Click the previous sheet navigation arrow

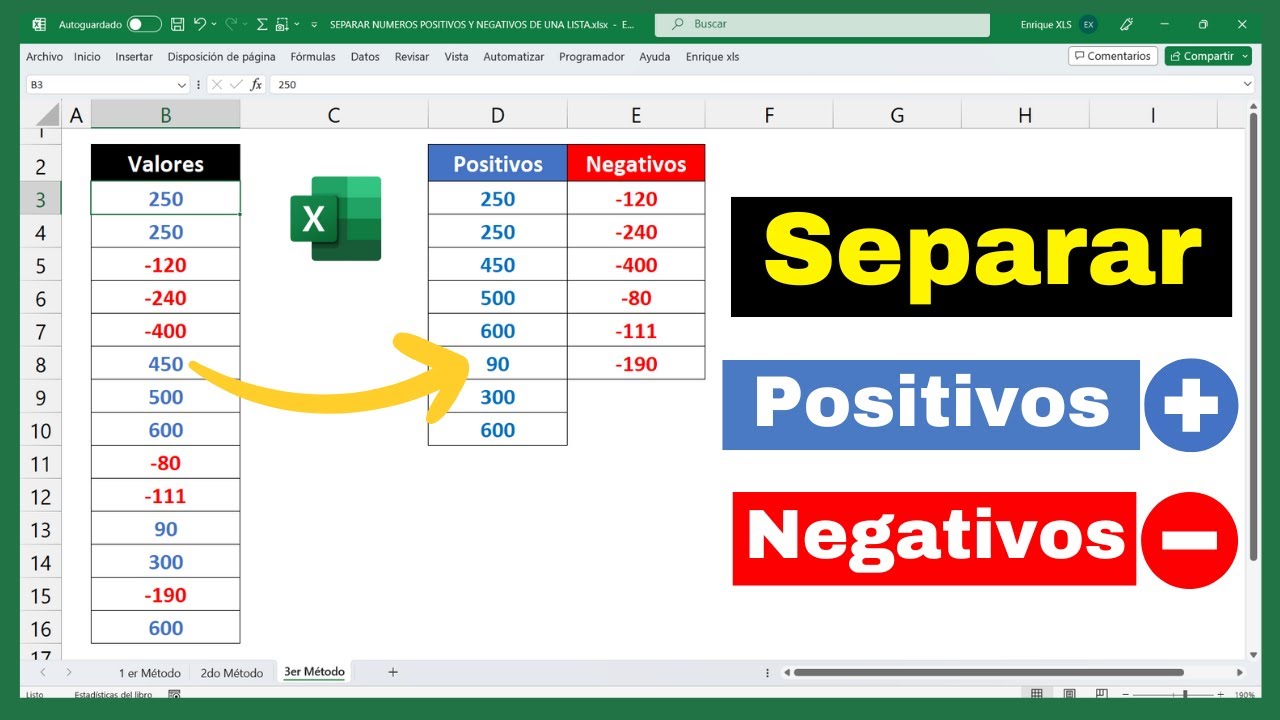41,672
